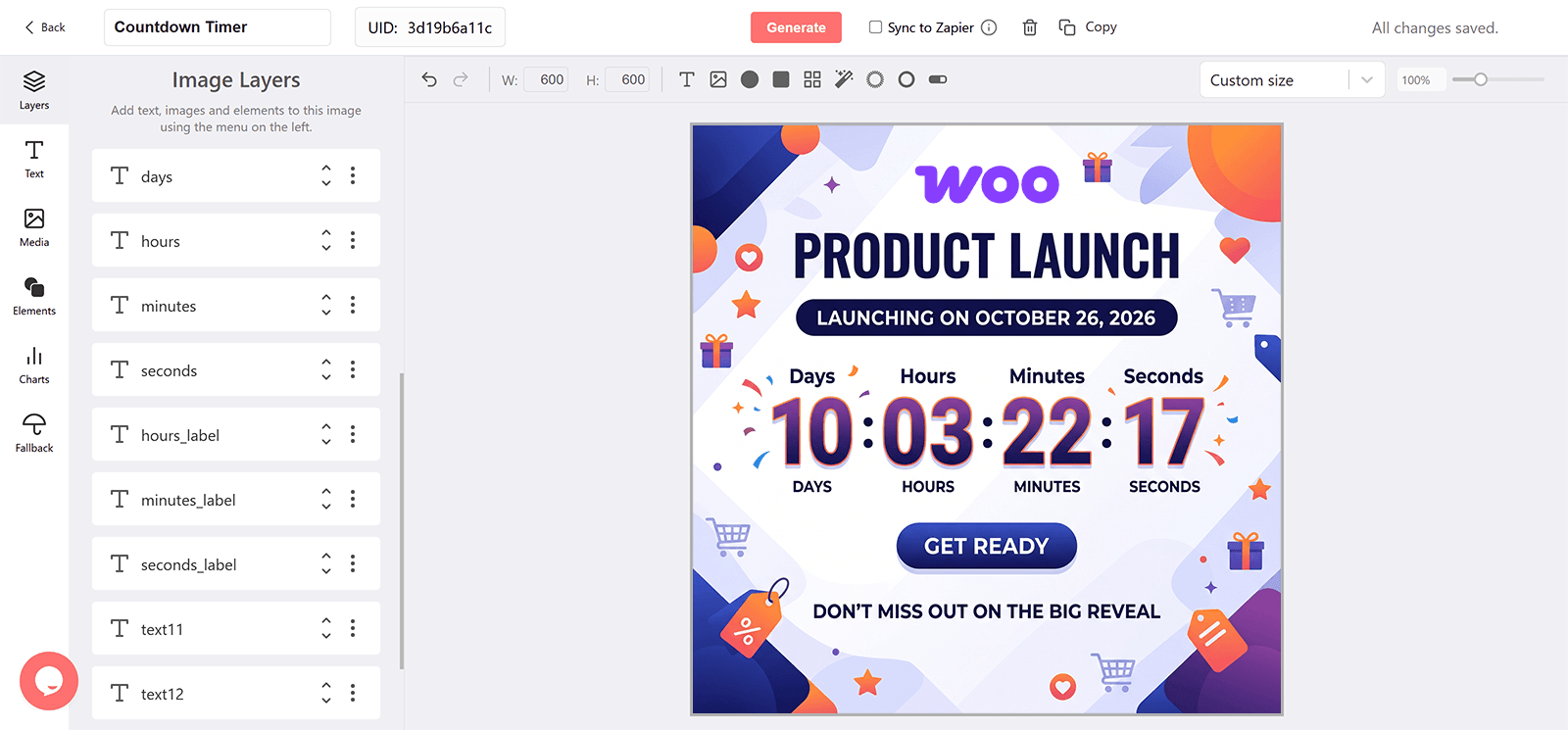Click the zoom slider handle

pos(1481,79)
